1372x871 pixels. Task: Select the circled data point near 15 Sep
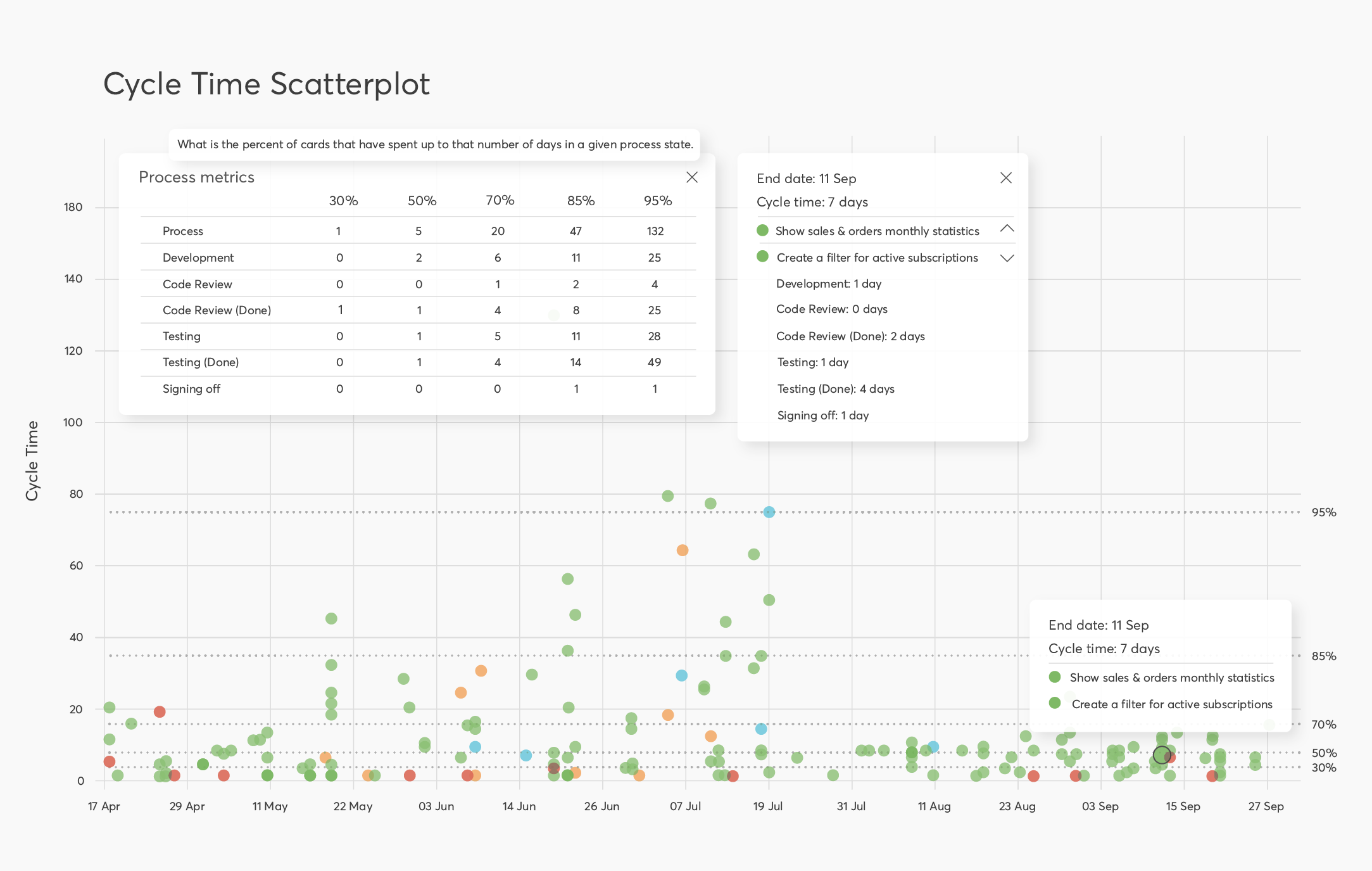coord(1163,756)
